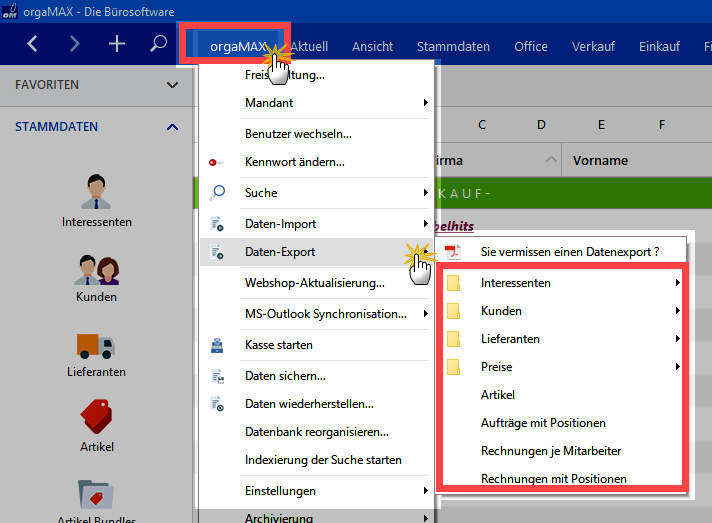Screen dimensions: 712x523
Task: Open the orgaMAX menu
Action: (237, 46)
